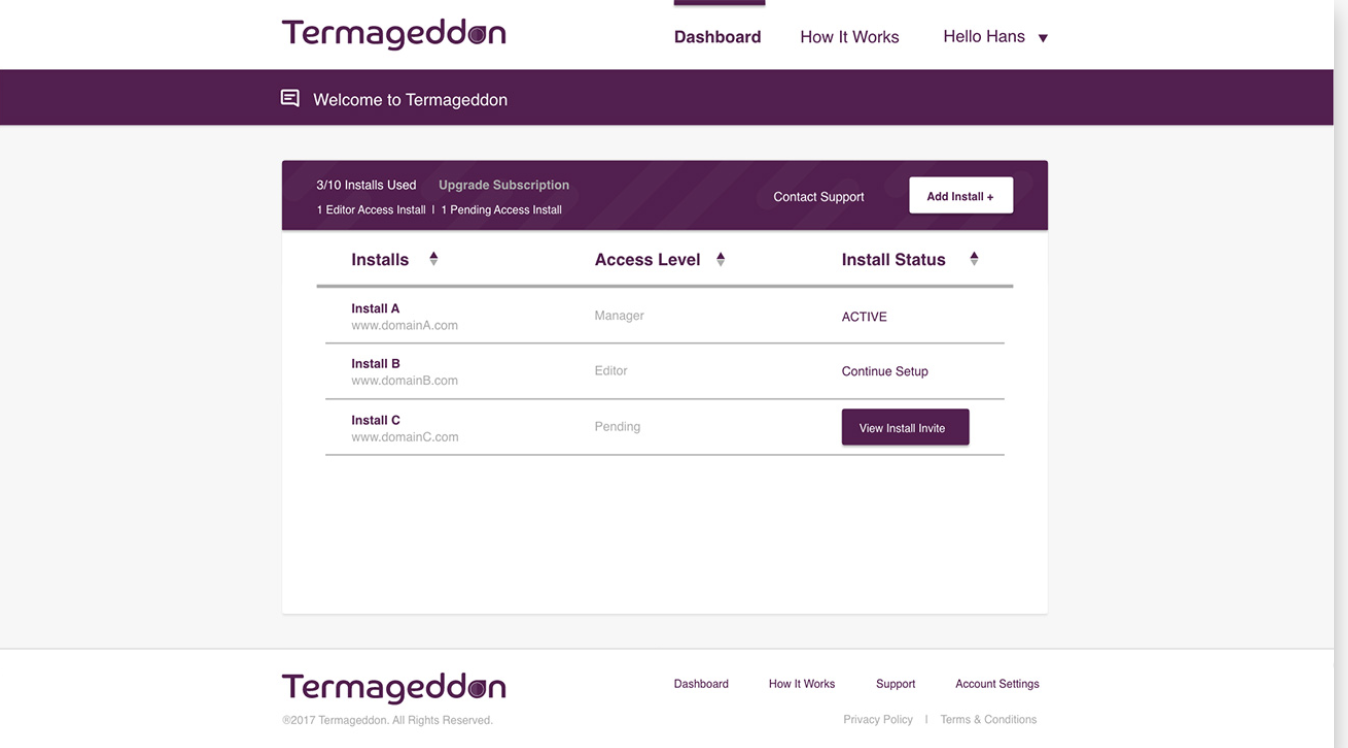Click www.domainA.com text
The height and width of the screenshot is (748, 1348).
click(x=404, y=325)
